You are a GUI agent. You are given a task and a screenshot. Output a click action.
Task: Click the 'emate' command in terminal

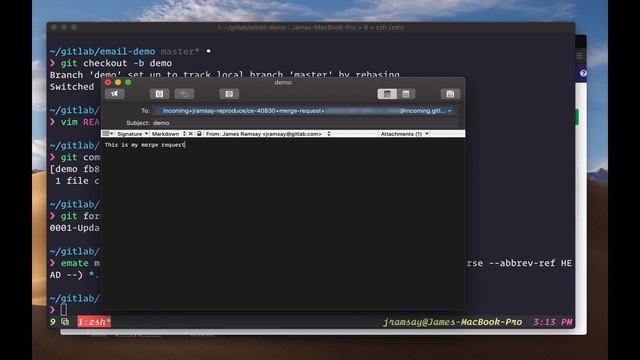tap(75, 263)
